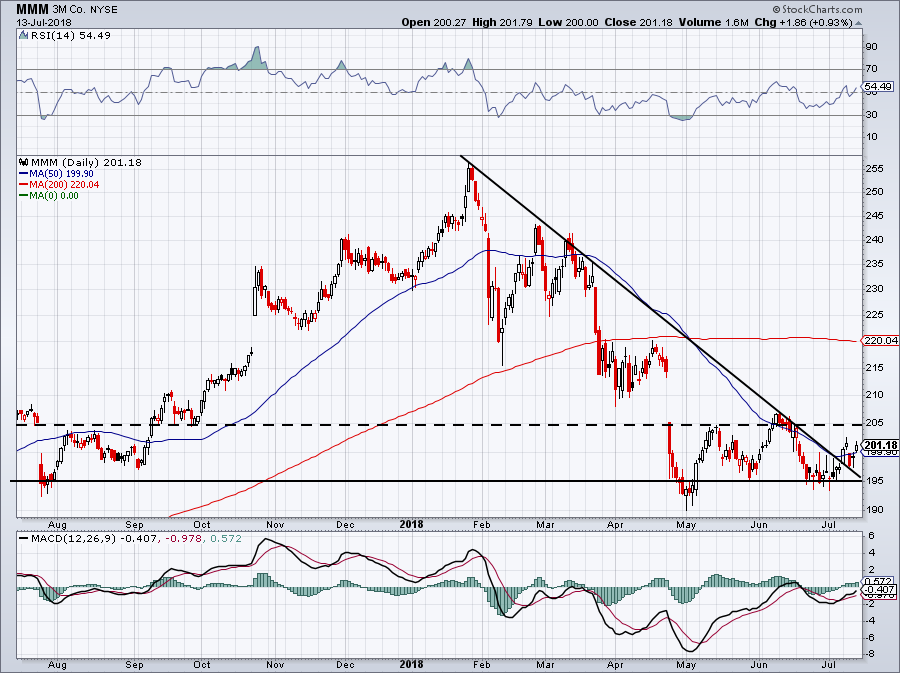Click the red MA(200) legend line swatch
This screenshot has height=673, width=900.
24,185
